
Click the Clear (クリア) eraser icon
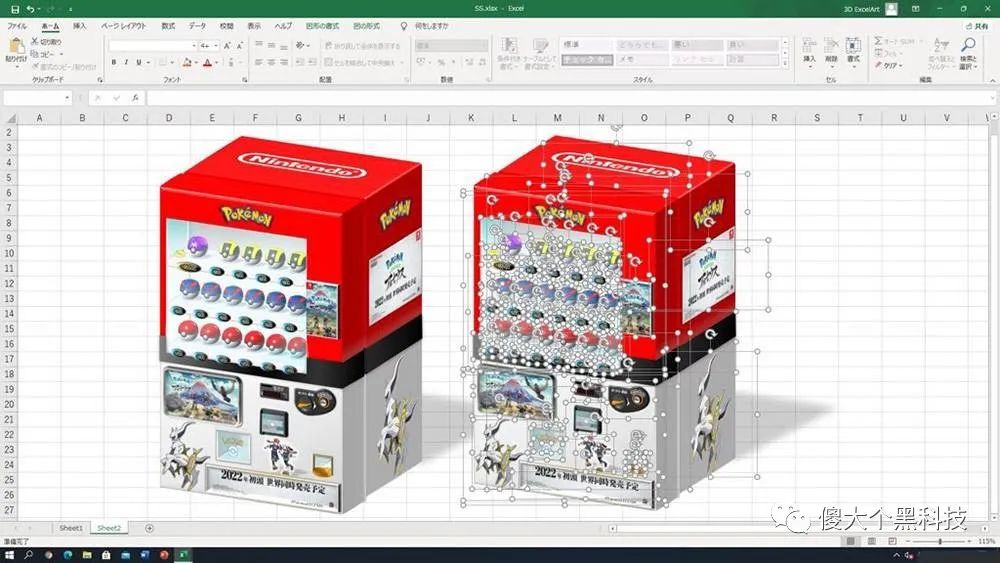coord(878,66)
